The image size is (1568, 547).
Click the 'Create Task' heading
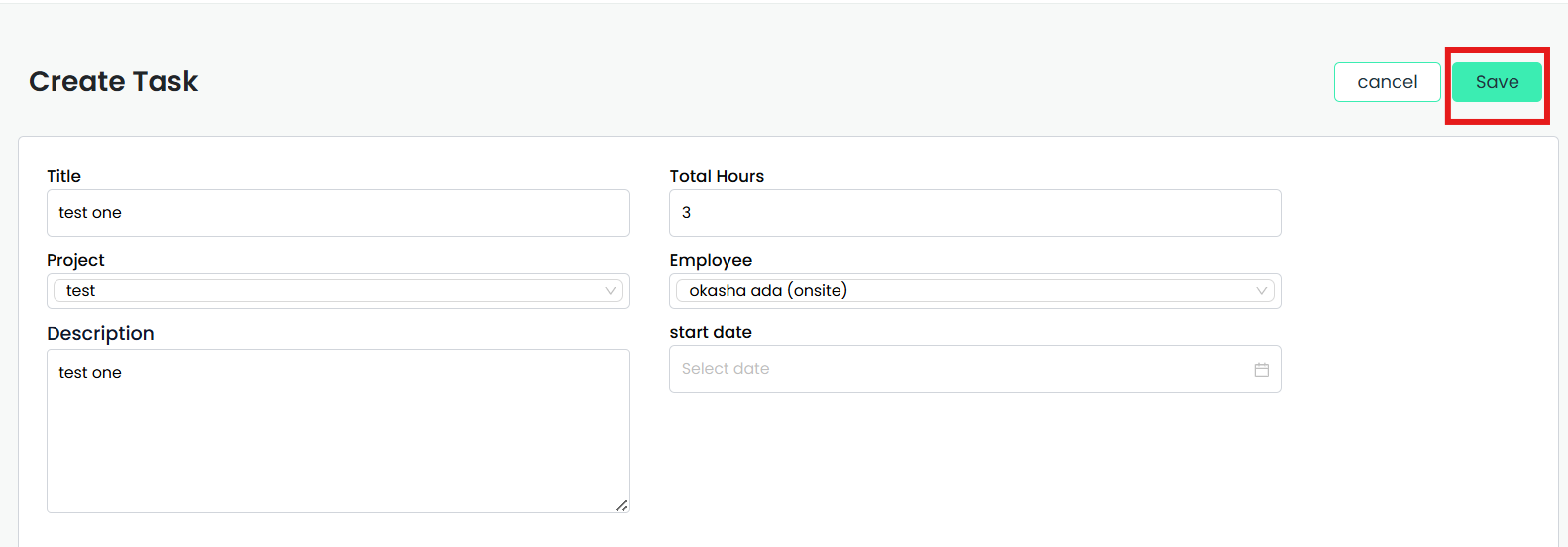(x=113, y=81)
